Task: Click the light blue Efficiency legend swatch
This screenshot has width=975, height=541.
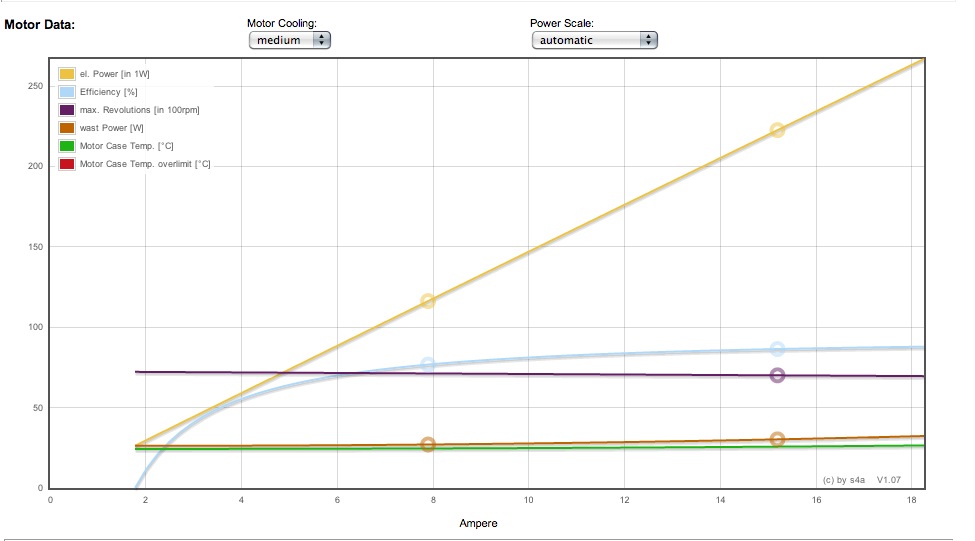Action: point(67,92)
